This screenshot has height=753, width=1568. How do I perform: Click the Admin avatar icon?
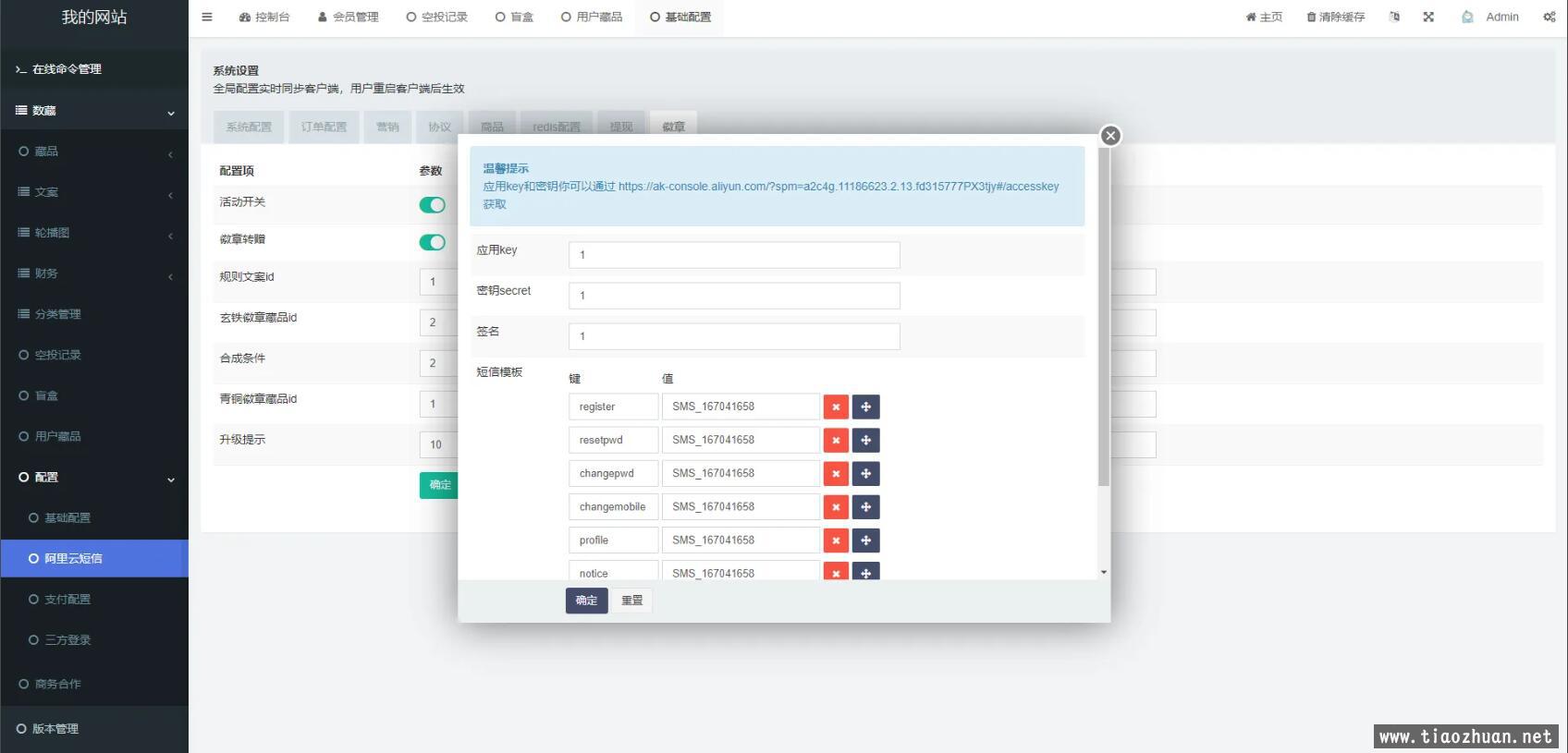(x=1467, y=17)
